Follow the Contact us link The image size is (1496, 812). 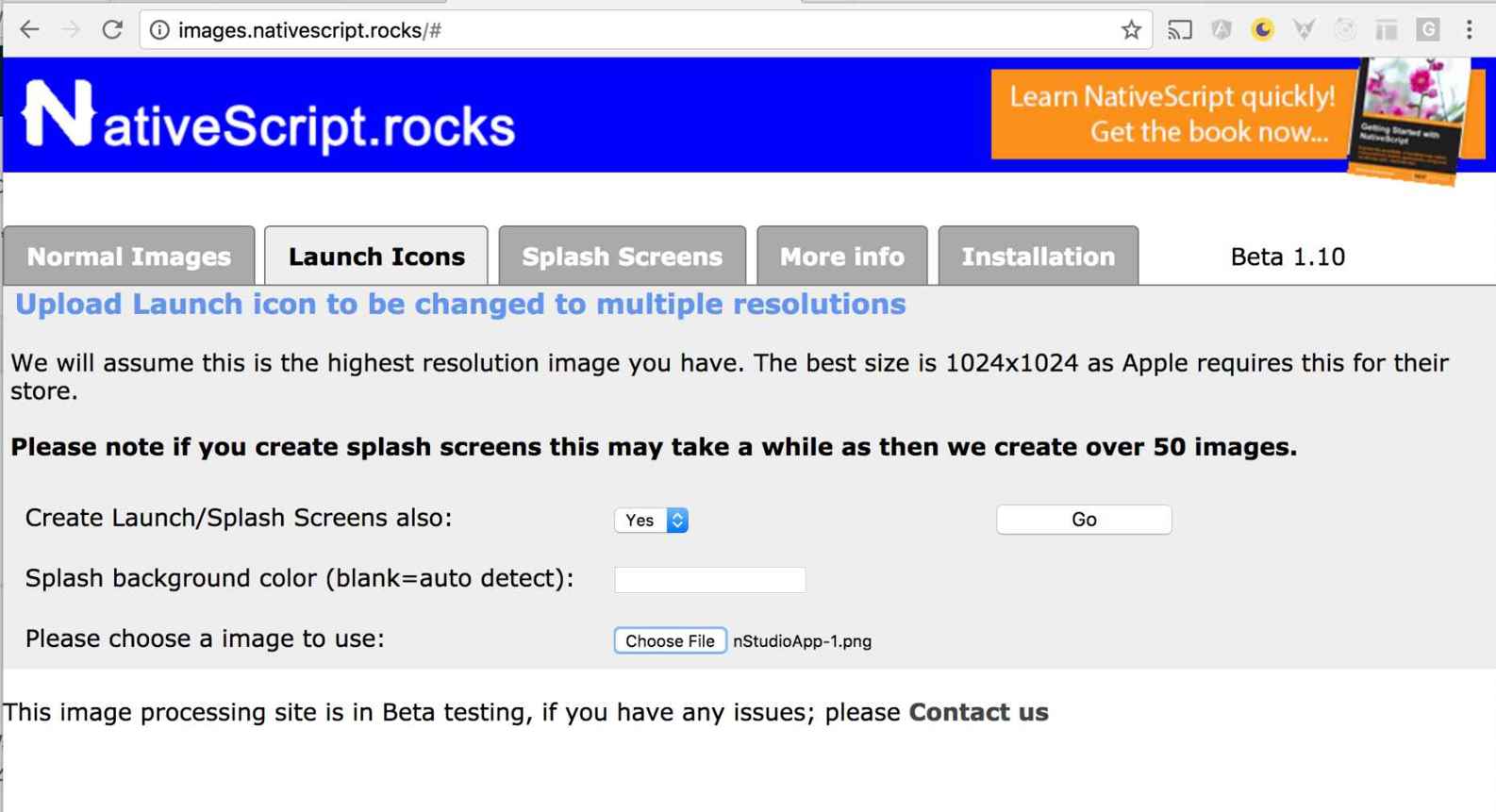click(x=978, y=712)
